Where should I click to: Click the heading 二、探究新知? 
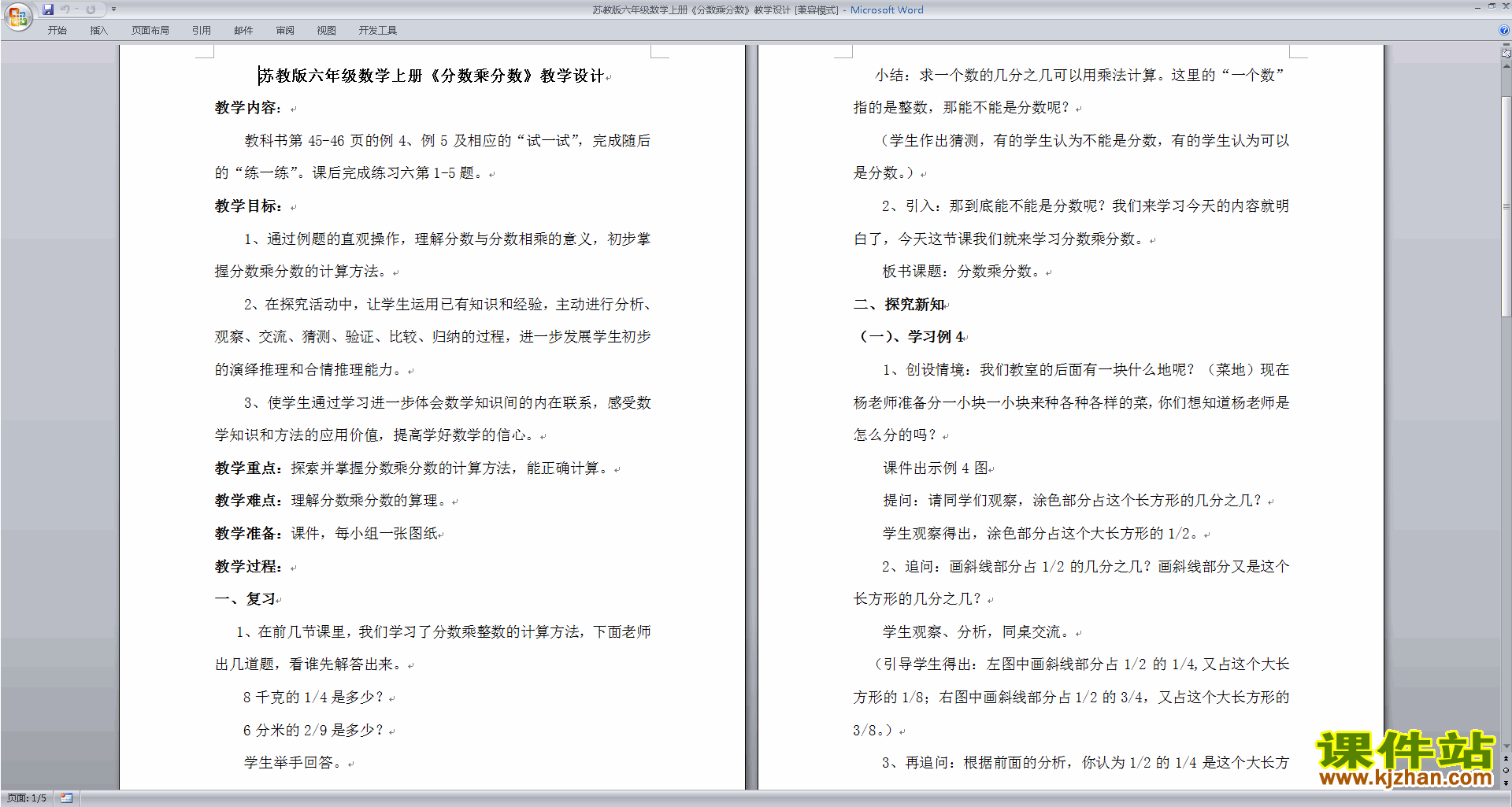[x=899, y=305]
